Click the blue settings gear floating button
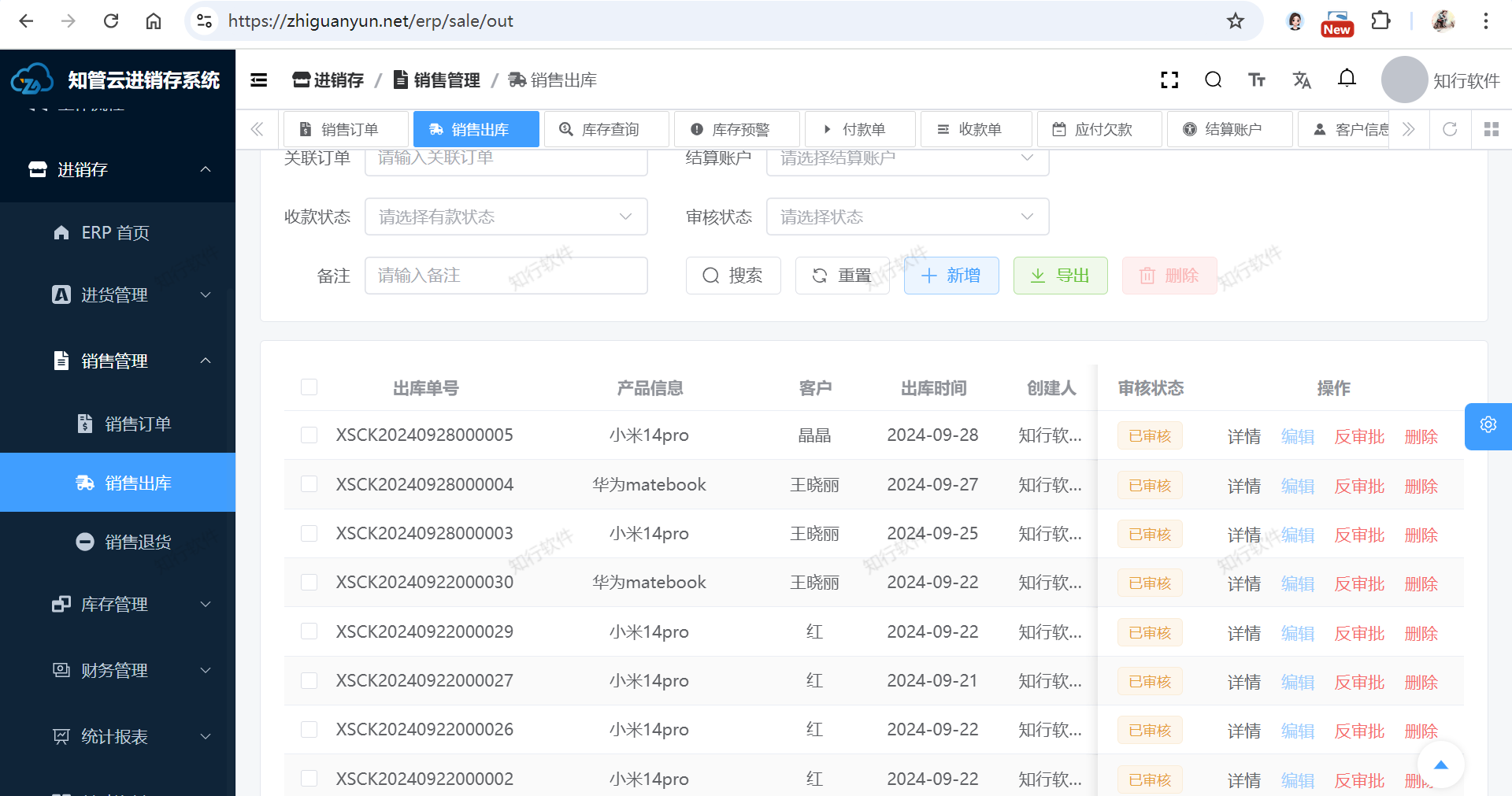The width and height of the screenshot is (1512, 796). [x=1488, y=425]
